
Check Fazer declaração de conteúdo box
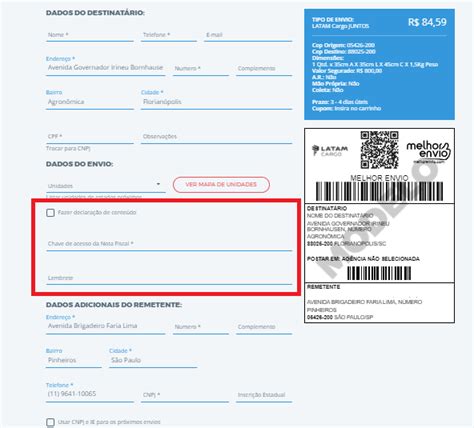coord(50,213)
